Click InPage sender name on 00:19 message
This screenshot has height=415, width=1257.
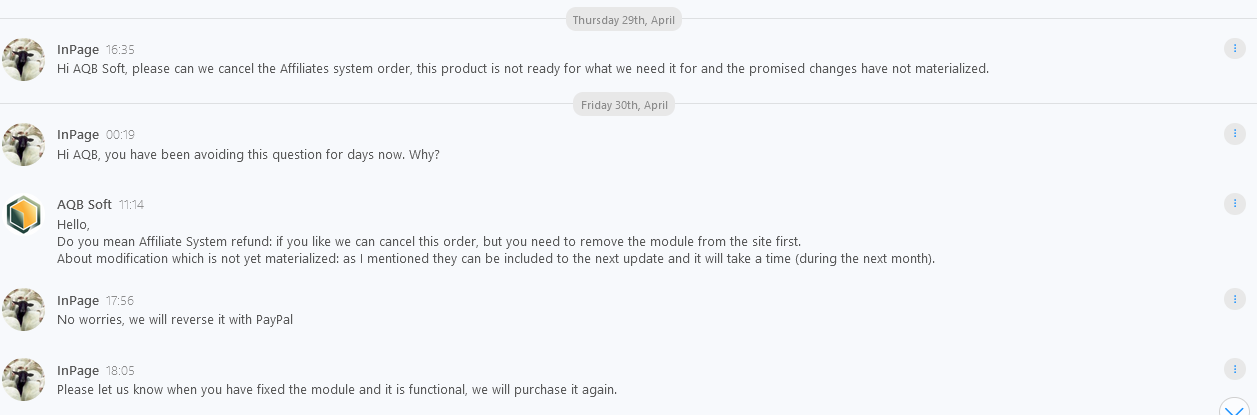tap(78, 134)
